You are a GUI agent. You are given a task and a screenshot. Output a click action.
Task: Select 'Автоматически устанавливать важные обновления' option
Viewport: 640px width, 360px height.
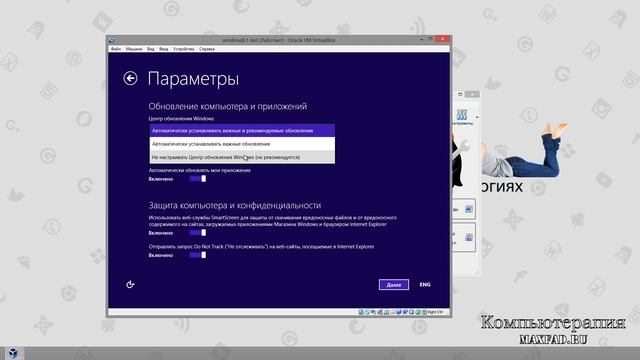coord(242,144)
